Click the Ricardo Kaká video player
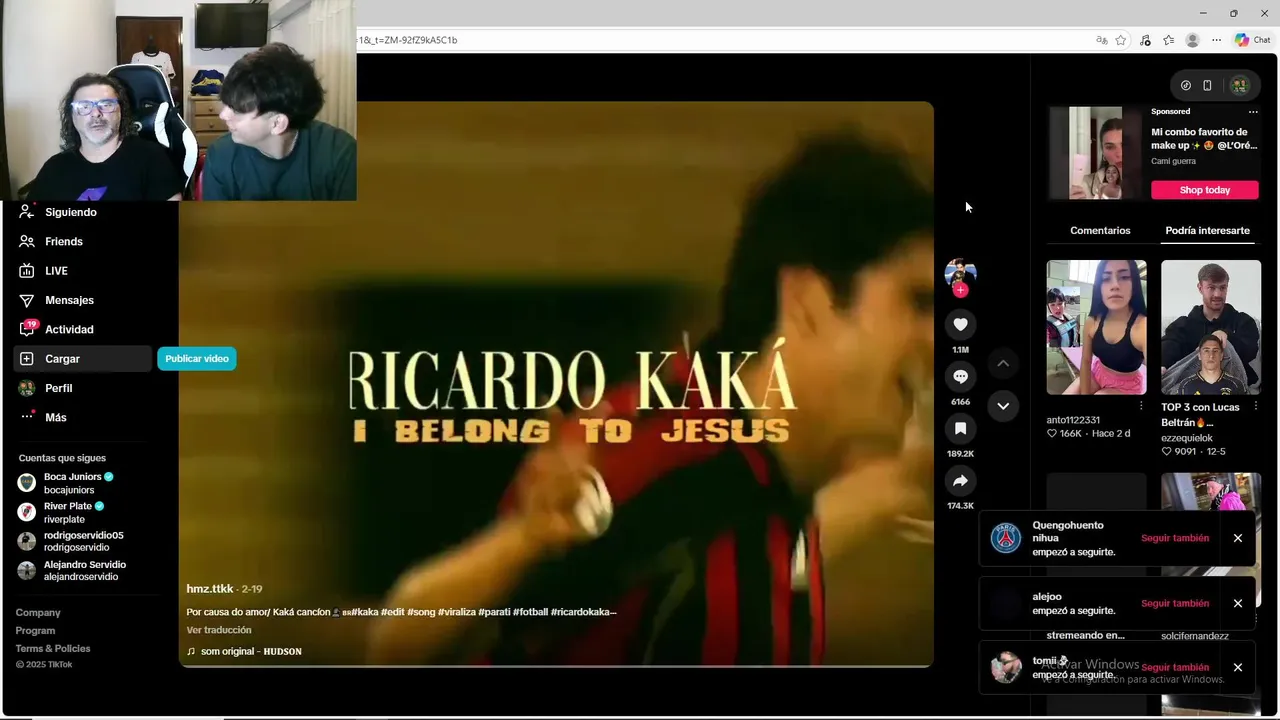Image resolution: width=1280 pixels, height=720 pixels. 556,384
